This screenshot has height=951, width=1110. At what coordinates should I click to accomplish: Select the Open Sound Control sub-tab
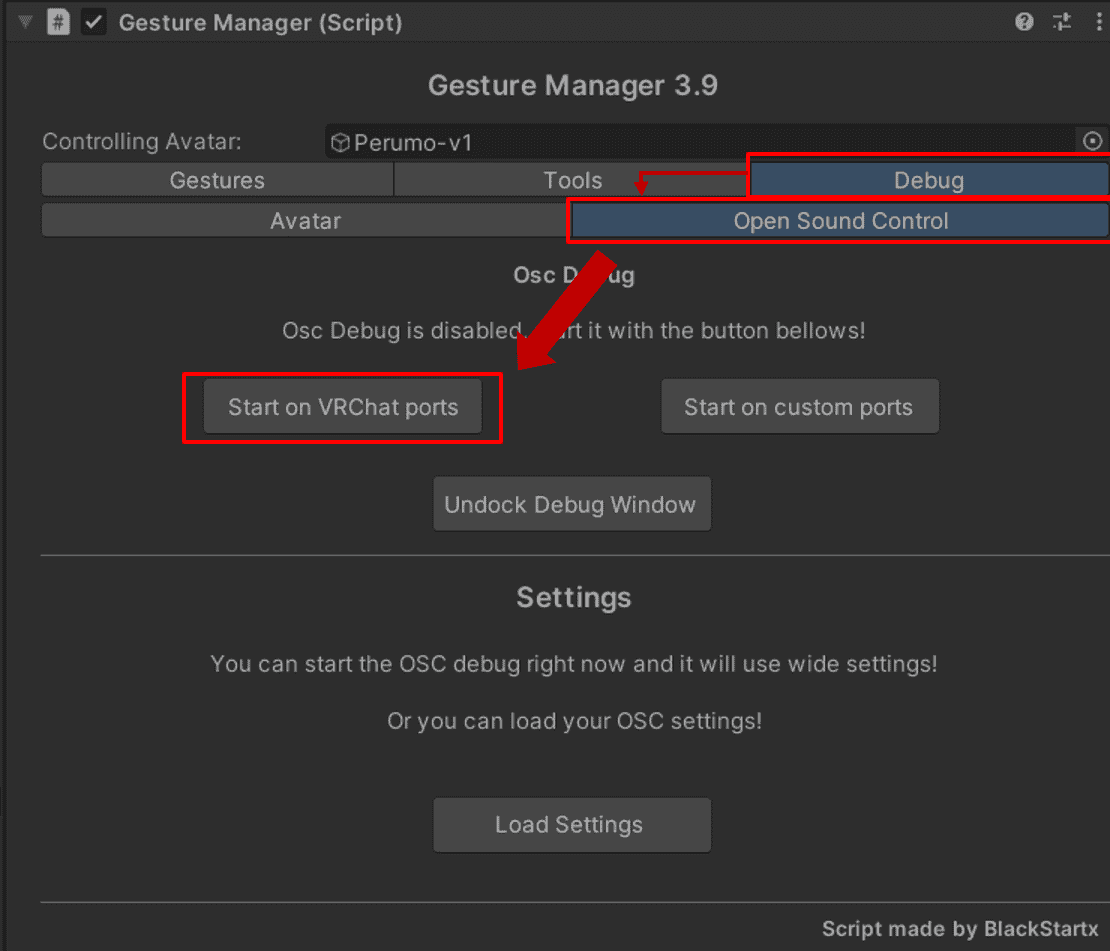[840, 221]
